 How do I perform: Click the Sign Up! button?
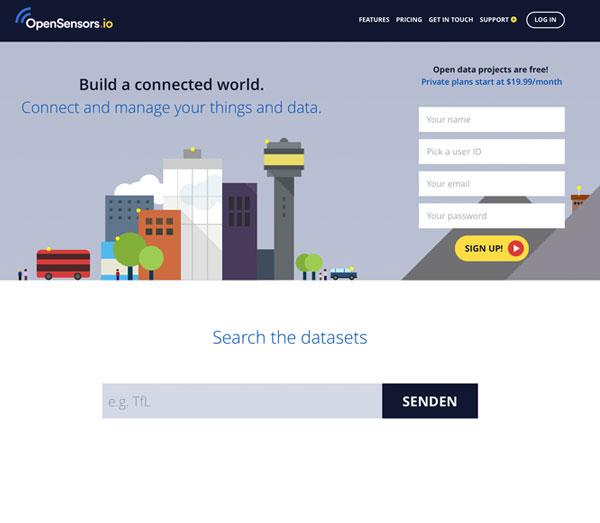(492, 248)
